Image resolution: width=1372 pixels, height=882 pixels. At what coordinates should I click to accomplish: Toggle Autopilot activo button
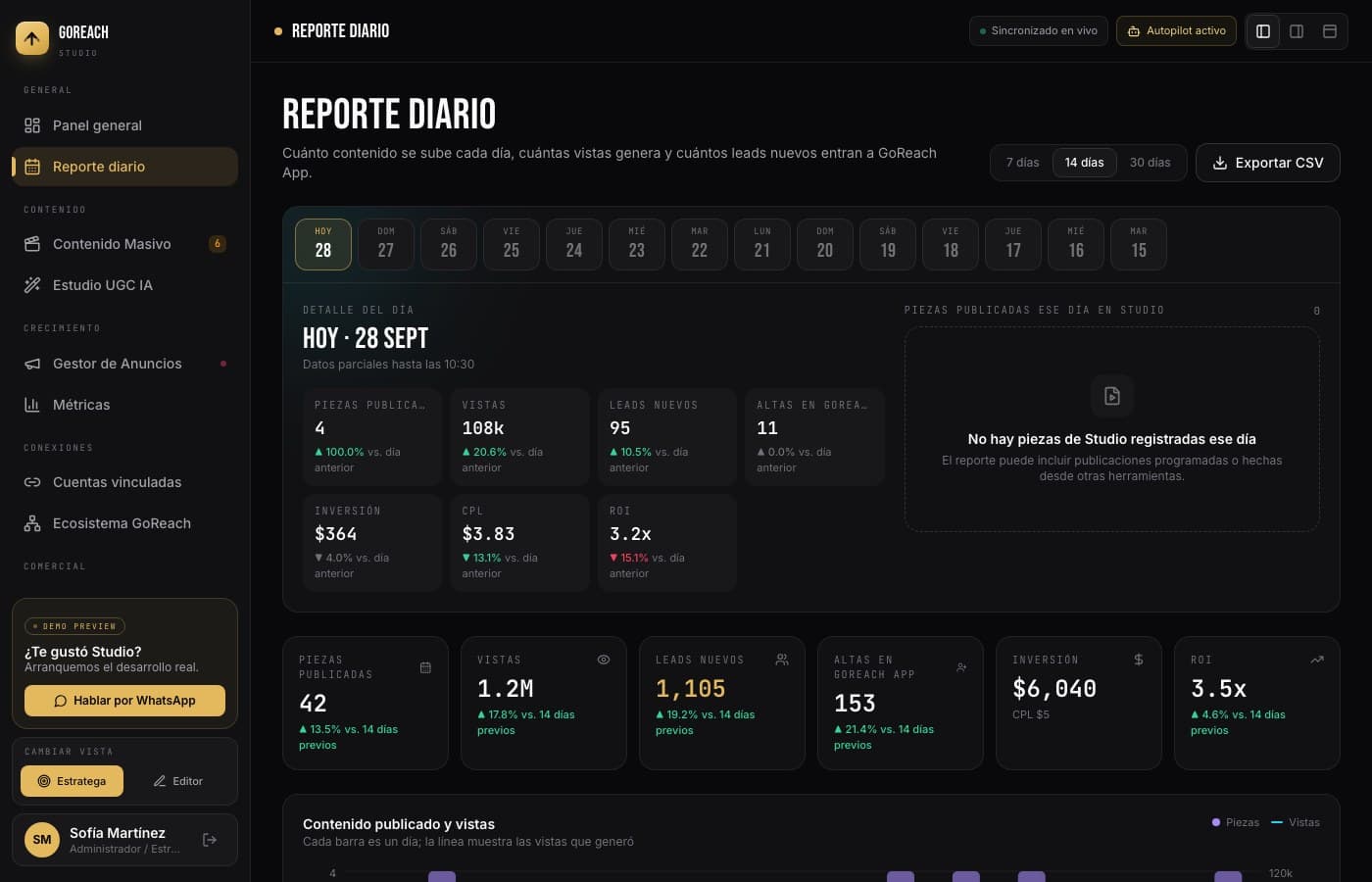1176,31
